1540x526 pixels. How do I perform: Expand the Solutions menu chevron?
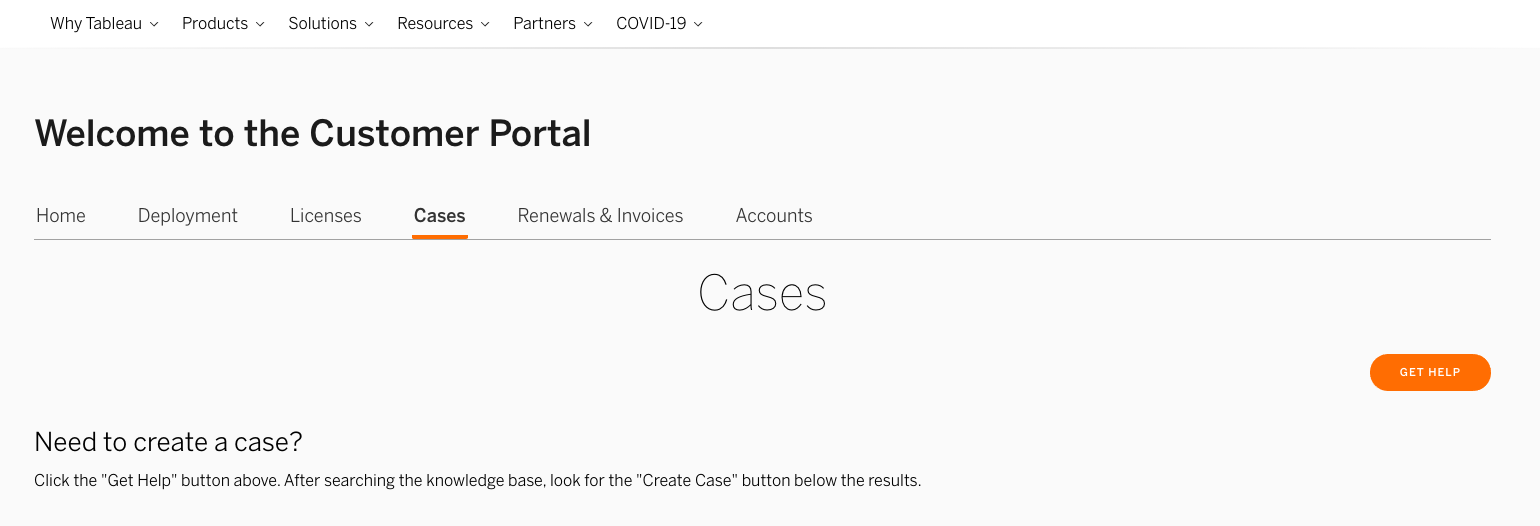click(369, 24)
